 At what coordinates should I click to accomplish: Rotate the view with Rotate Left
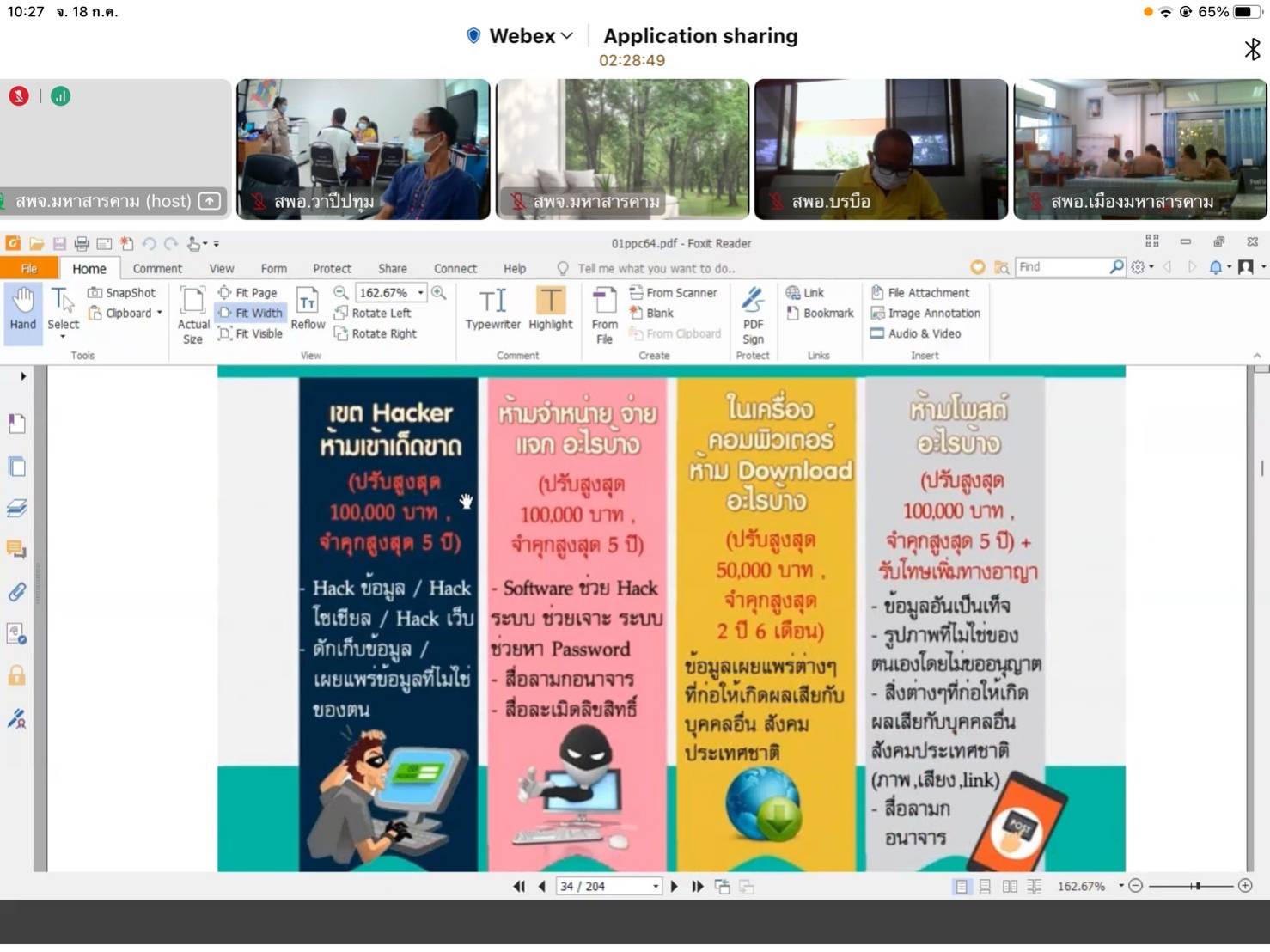pos(373,313)
